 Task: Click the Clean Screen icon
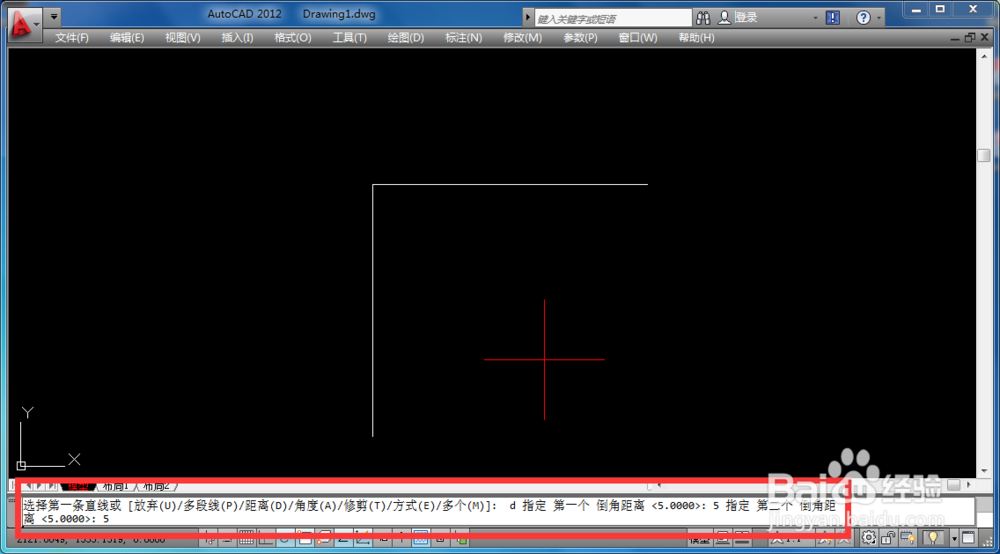(x=968, y=538)
